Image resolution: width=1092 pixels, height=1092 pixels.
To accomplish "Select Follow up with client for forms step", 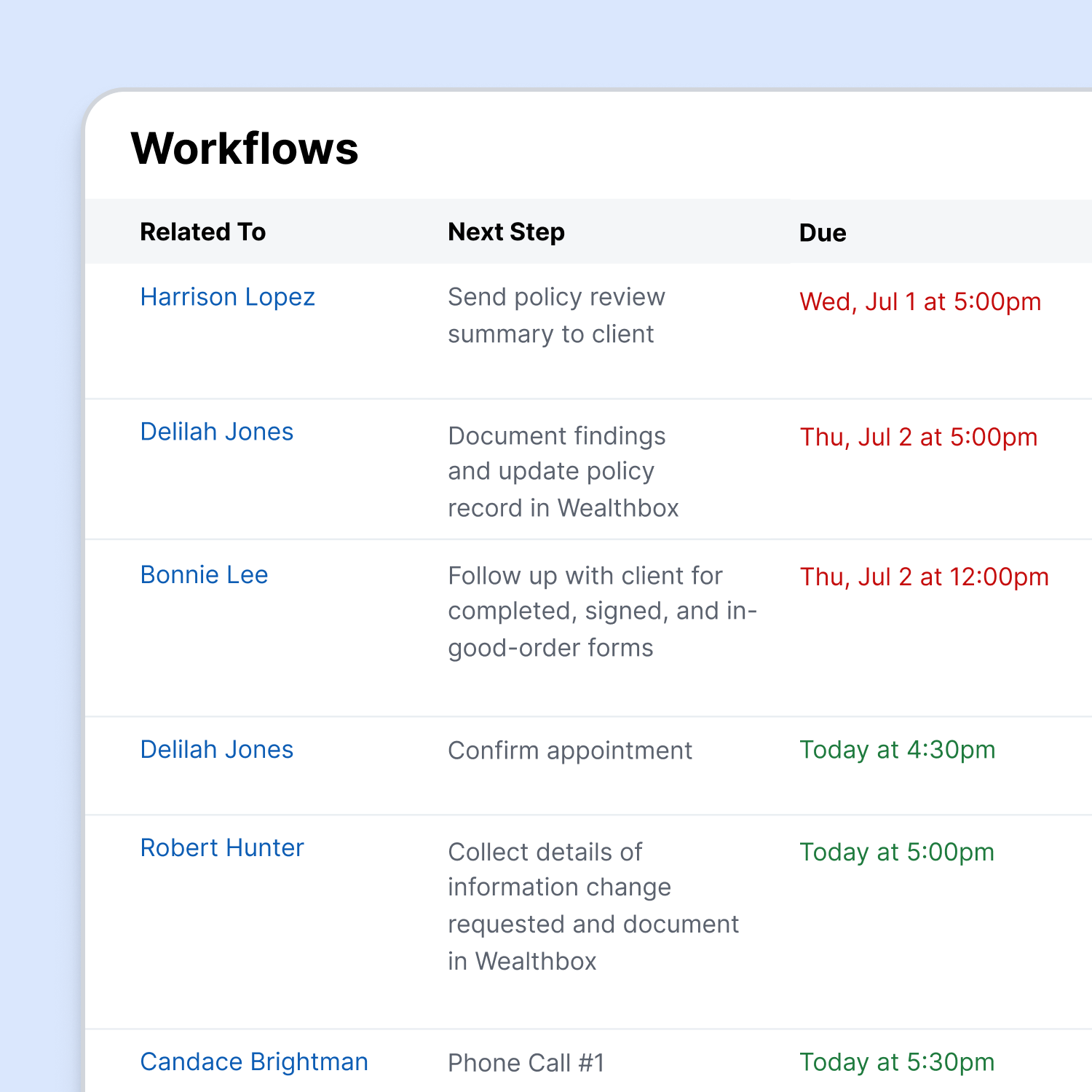I will click(603, 612).
